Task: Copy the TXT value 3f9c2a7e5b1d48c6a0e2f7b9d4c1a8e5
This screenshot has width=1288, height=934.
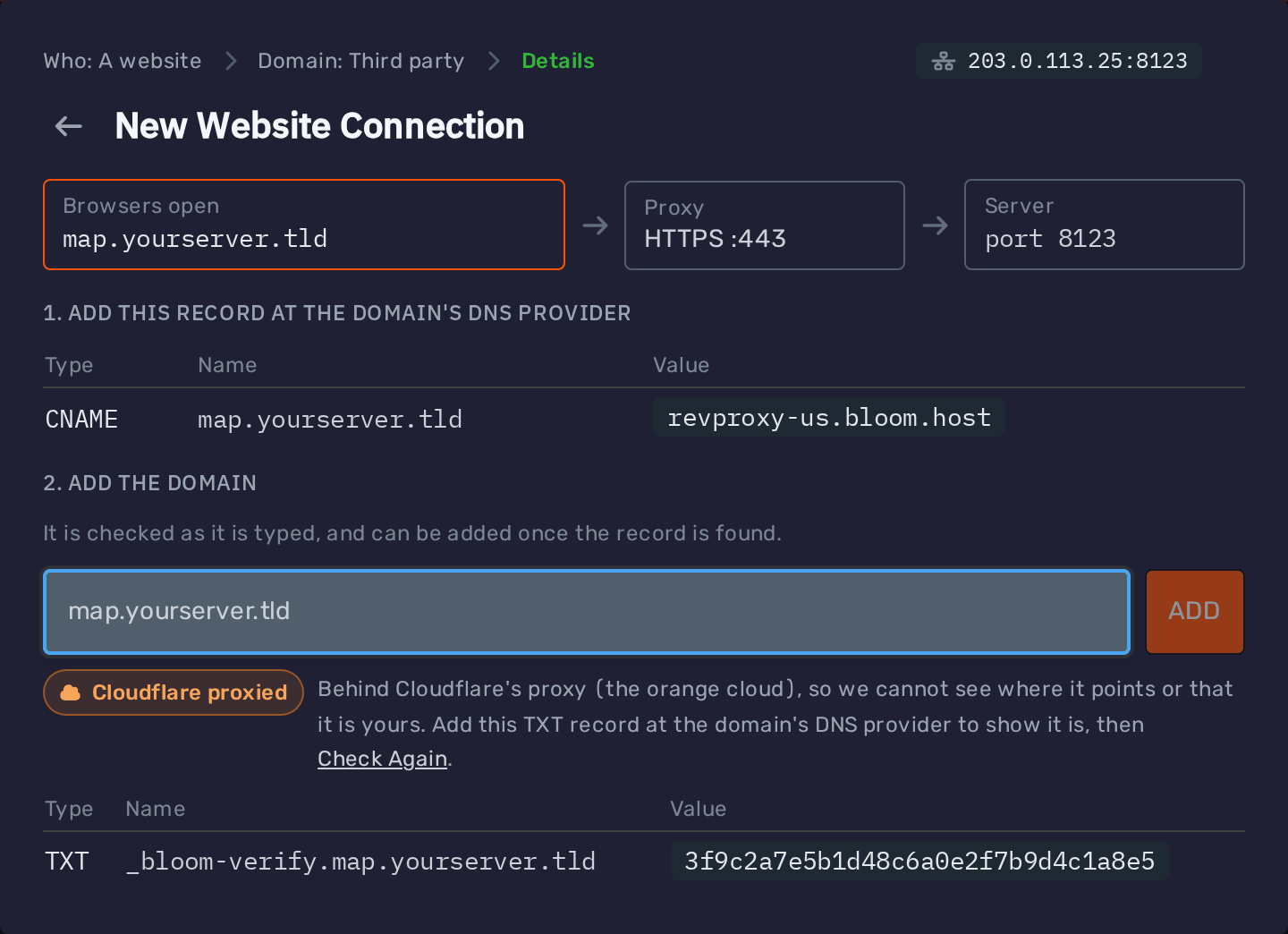Action: point(919,861)
